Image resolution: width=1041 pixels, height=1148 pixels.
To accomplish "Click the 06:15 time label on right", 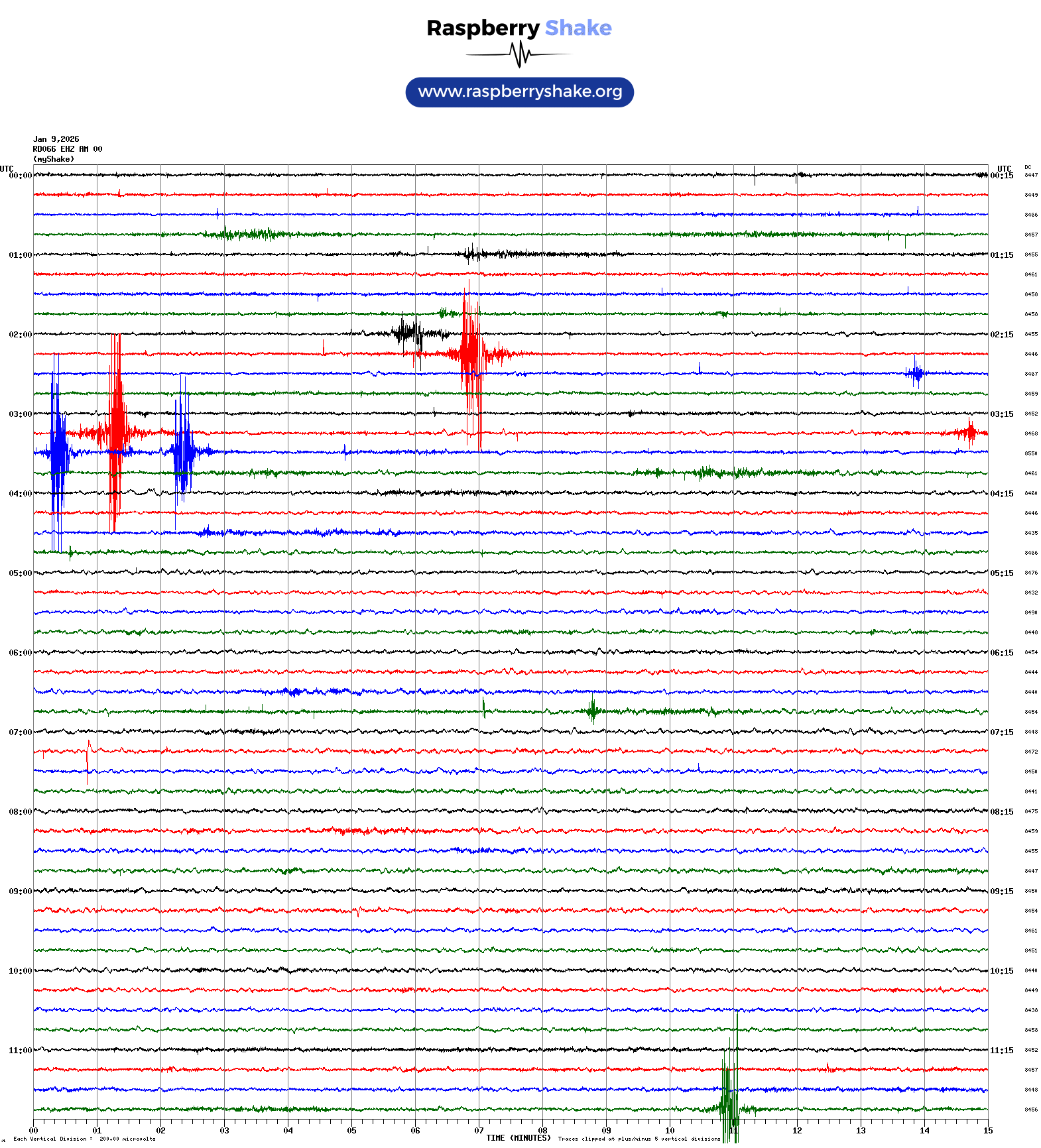I will (1001, 653).
